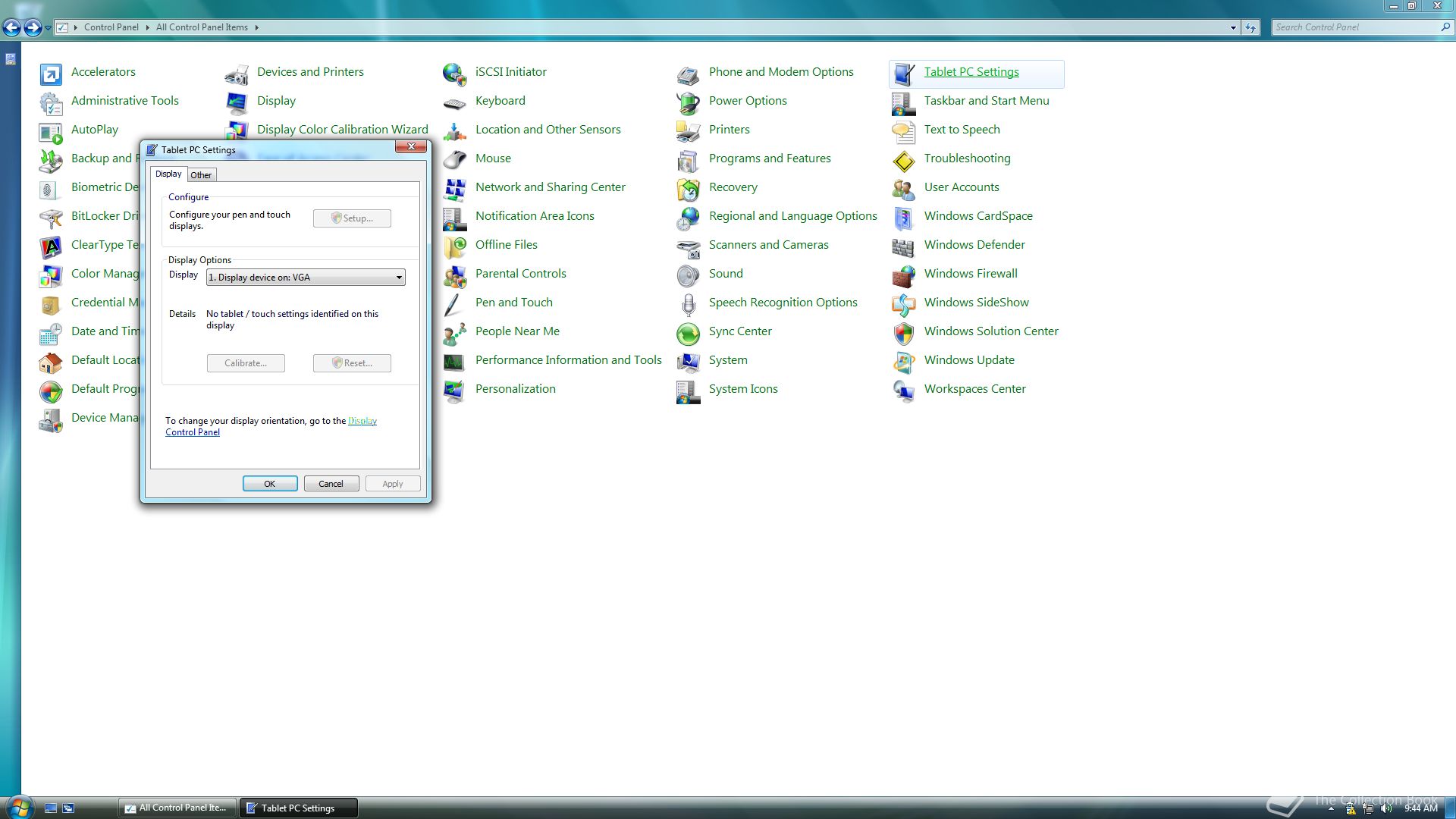
Task: Close the Tablet PC Settings dialog
Action: 411,146
